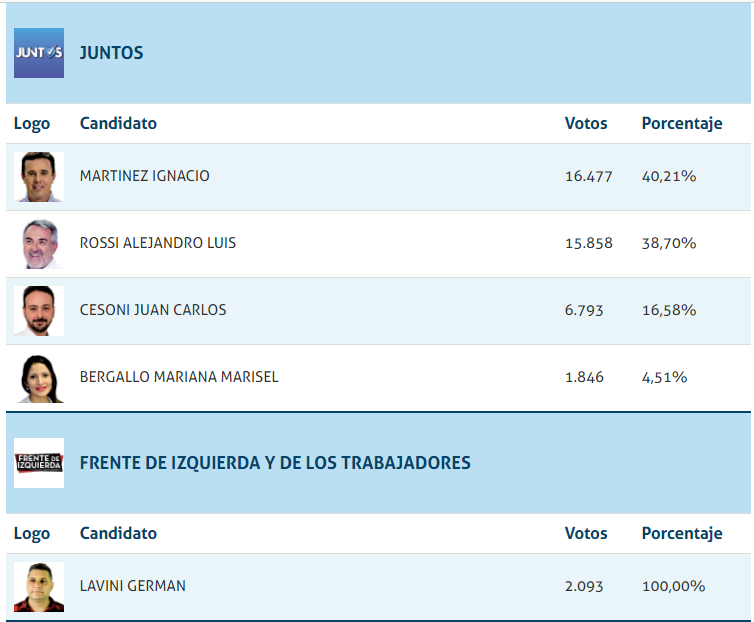Click the Candidato column header under JUNTOS
This screenshot has width=754, height=622.
click(x=118, y=124)
